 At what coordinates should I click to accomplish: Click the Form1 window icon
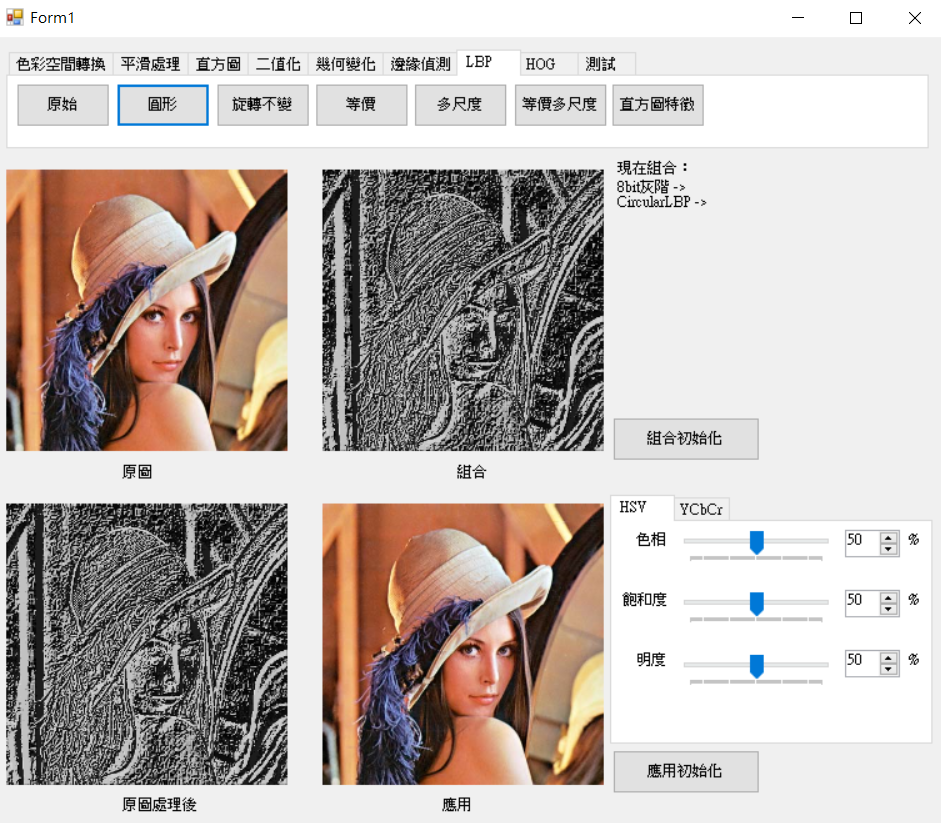[x=15, y=17]
